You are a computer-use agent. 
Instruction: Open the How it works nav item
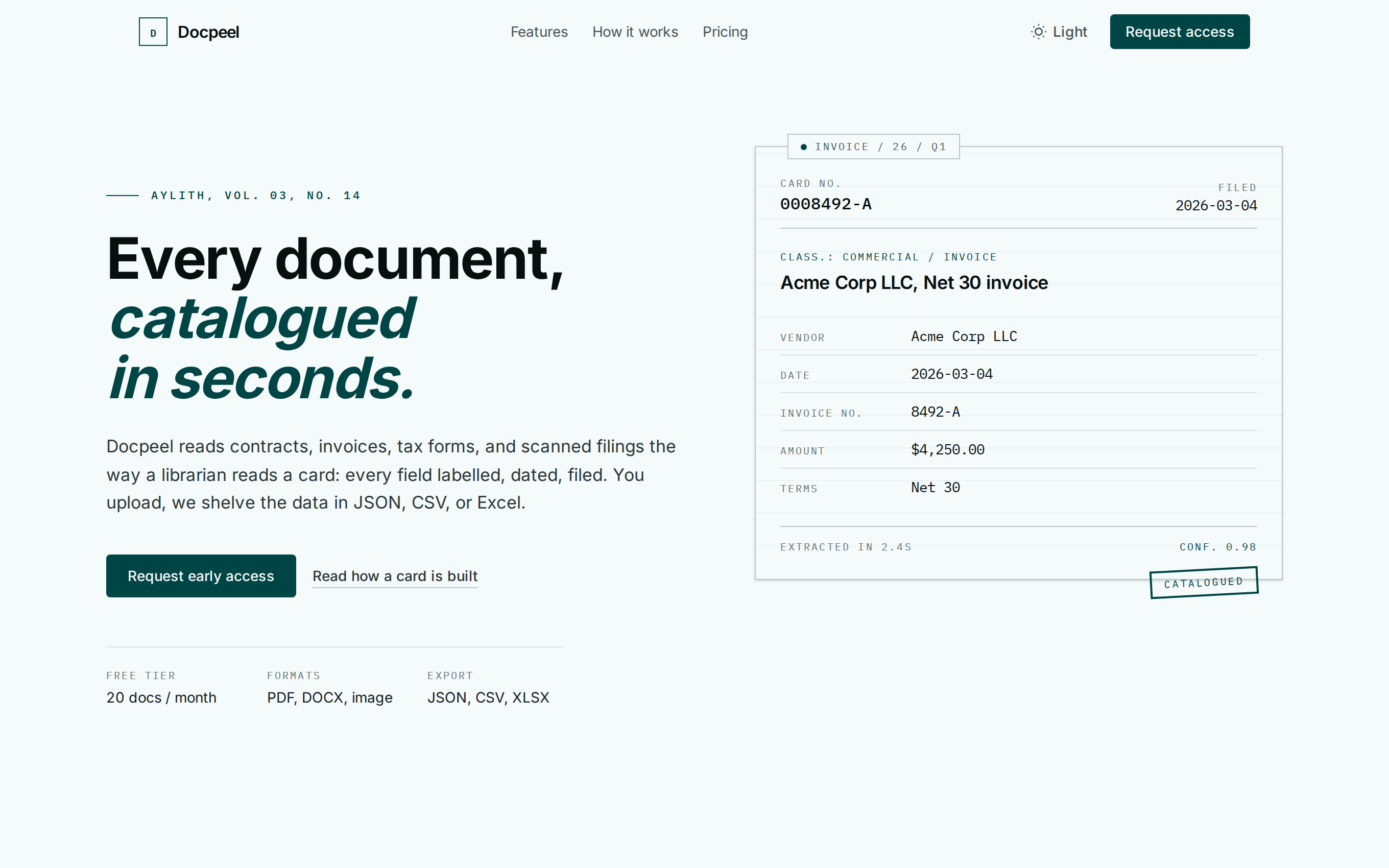click(635, 32)
